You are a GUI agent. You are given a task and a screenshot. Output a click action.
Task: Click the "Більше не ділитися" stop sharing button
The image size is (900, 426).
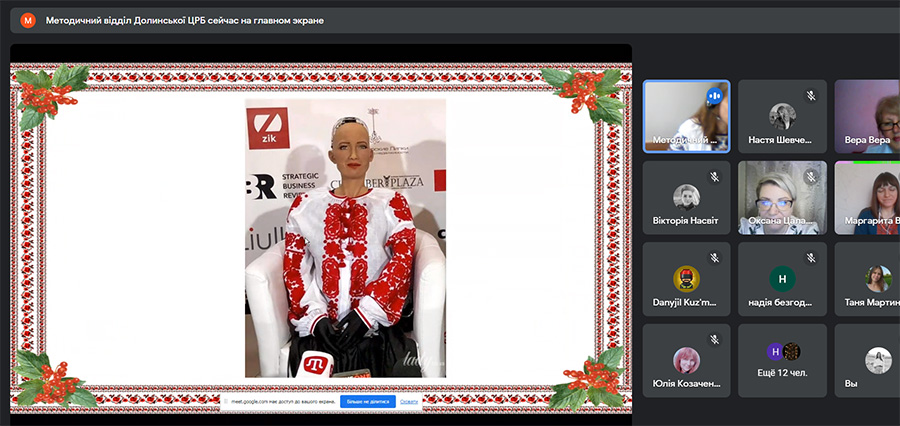pyautogui.click(x=368, y=401)
